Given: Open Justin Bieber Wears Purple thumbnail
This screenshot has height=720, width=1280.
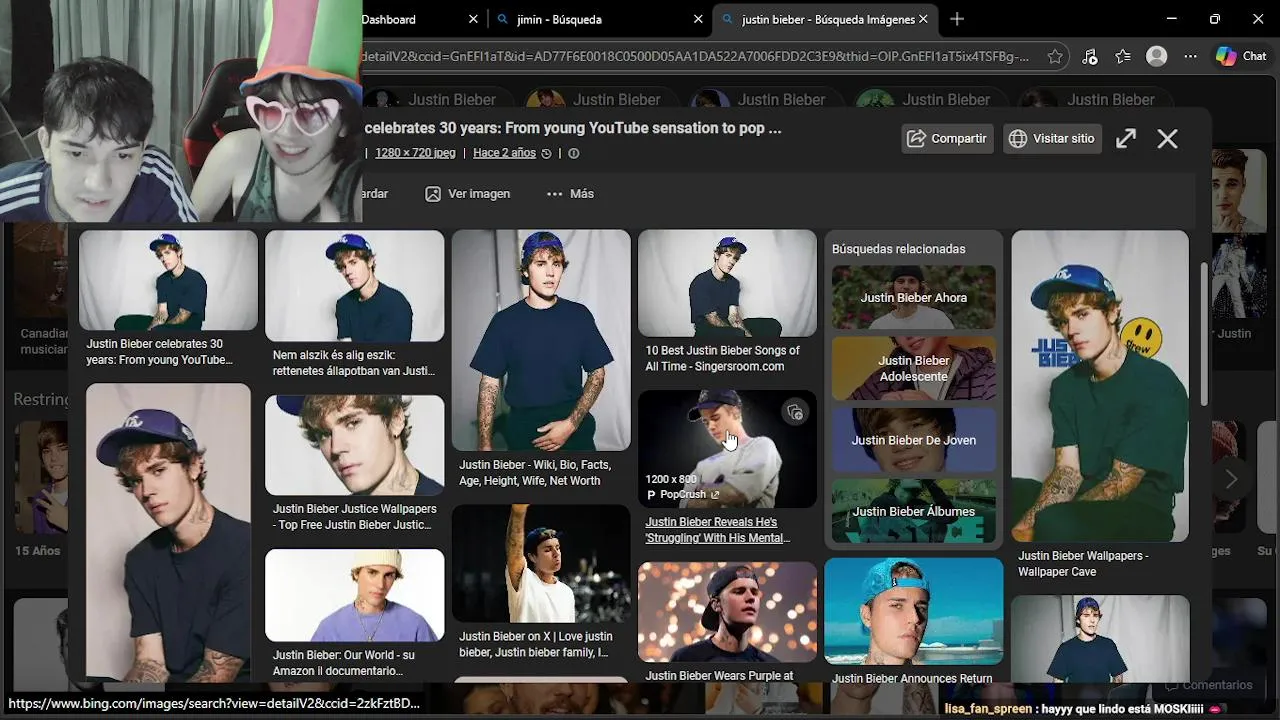Looking at the screenshot, I should (x=727, y=612).
